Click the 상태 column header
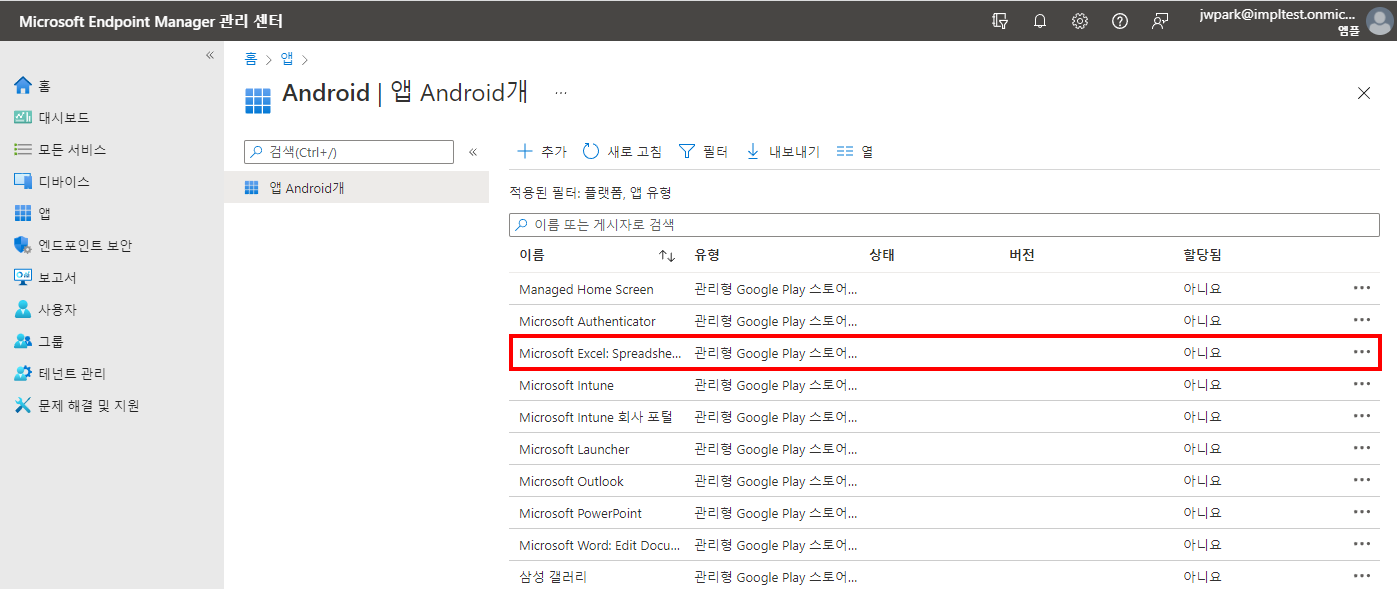 [x=882, y=256]
